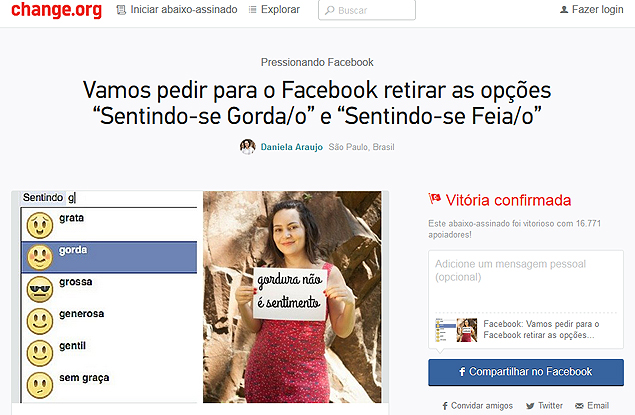Click the Convidar amigos Facebook icon
This screenshot has height=415, width=635.
click(x=445, y=406)
